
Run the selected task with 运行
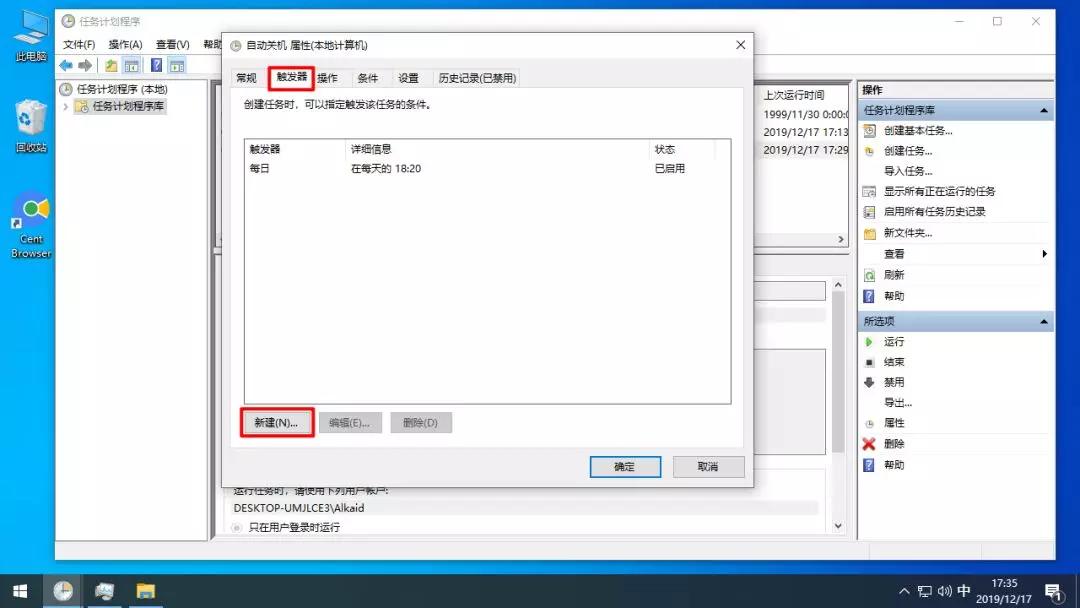coord(893,341)
